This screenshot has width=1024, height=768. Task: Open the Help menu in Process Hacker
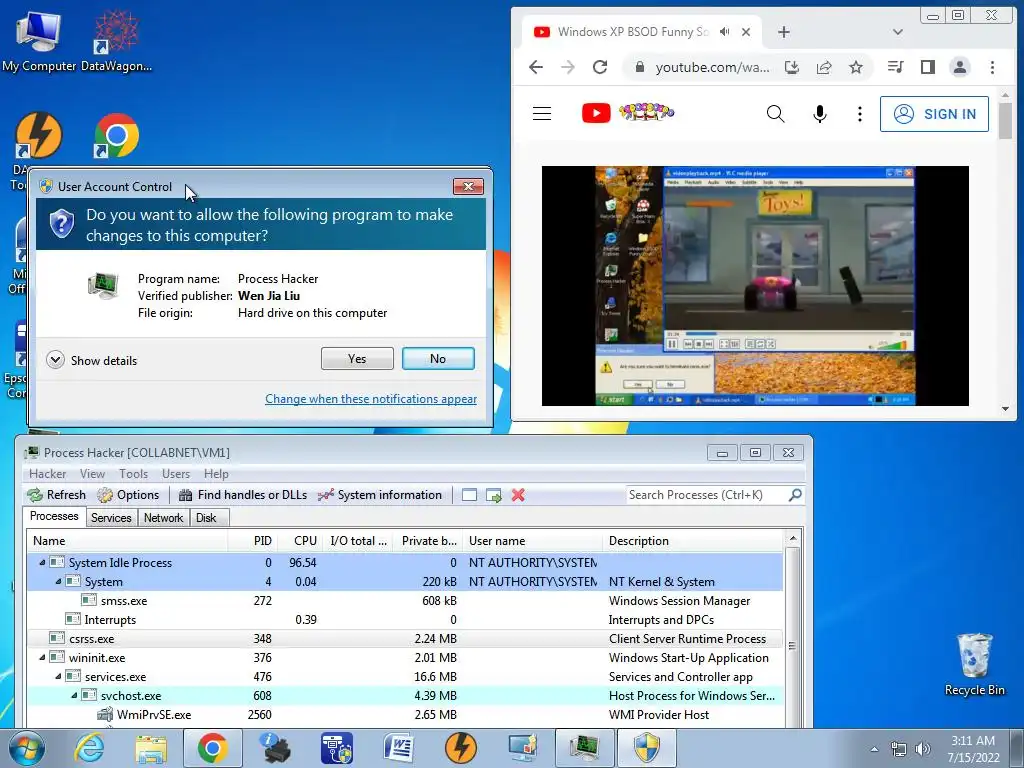(216, 473)
